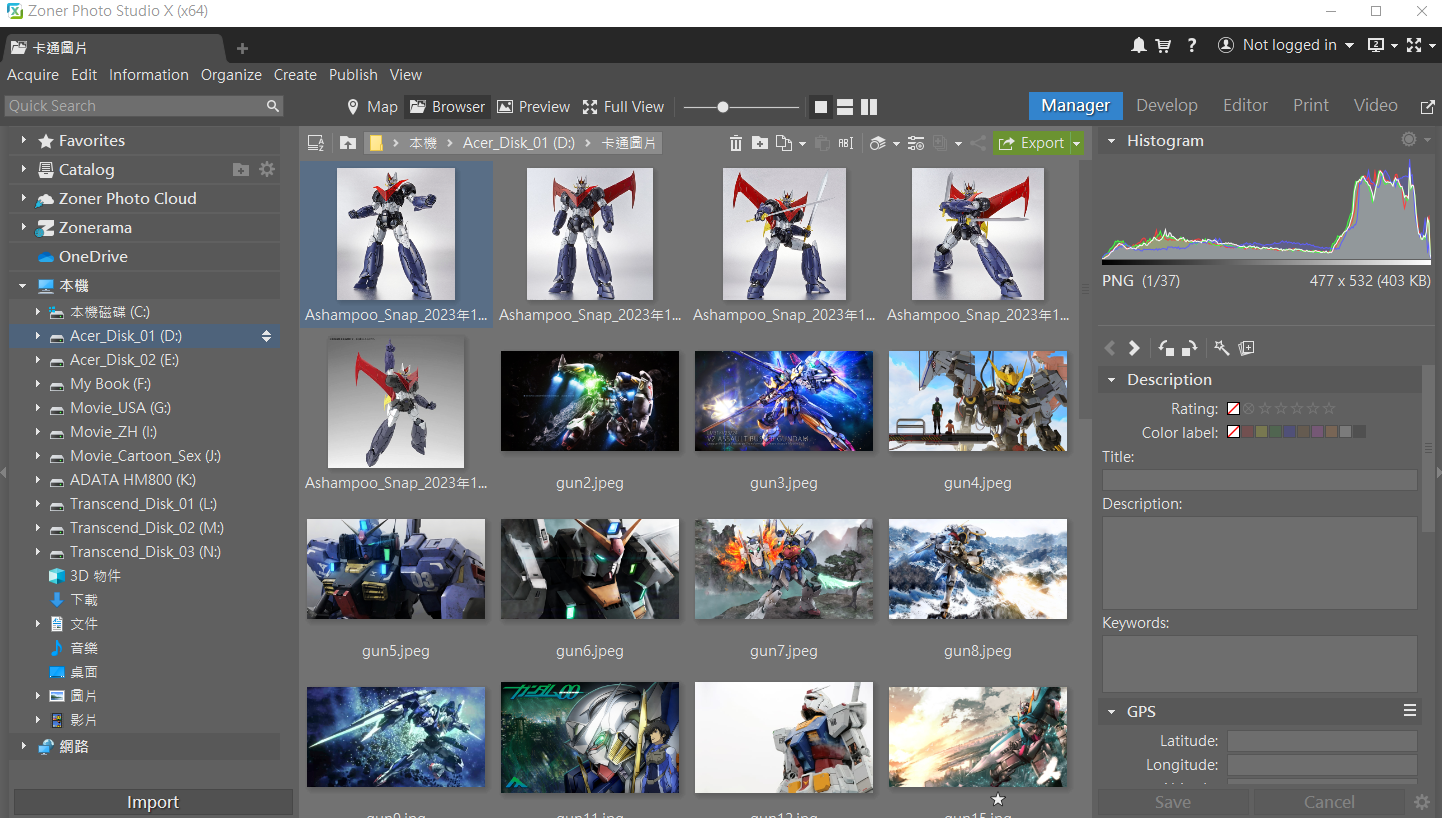The width and height of the screenshot is (1442, 818).
Task: Rotate the image left
Action: tap(1166, 348)
